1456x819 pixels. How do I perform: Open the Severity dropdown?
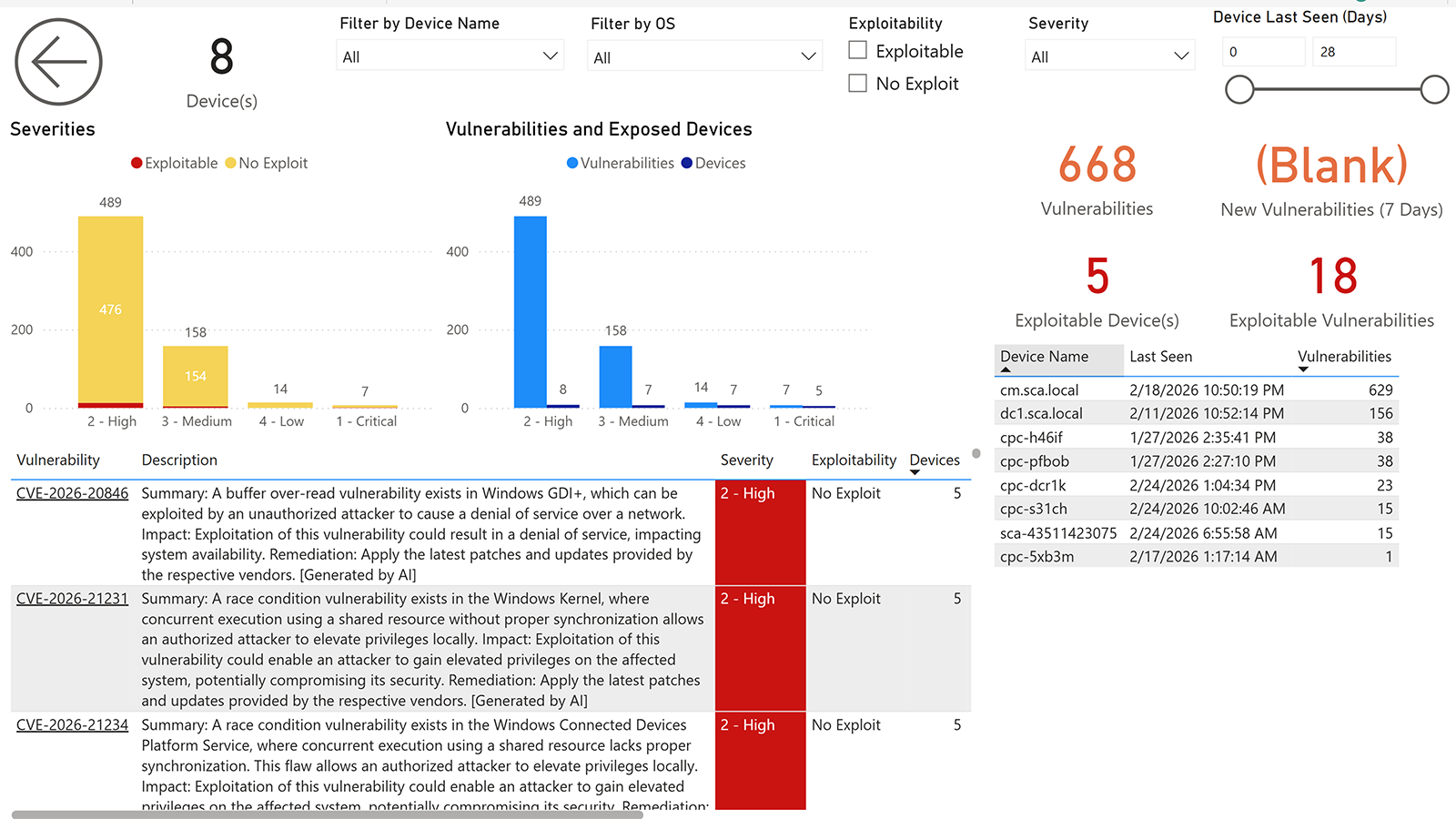[1109, 56]
